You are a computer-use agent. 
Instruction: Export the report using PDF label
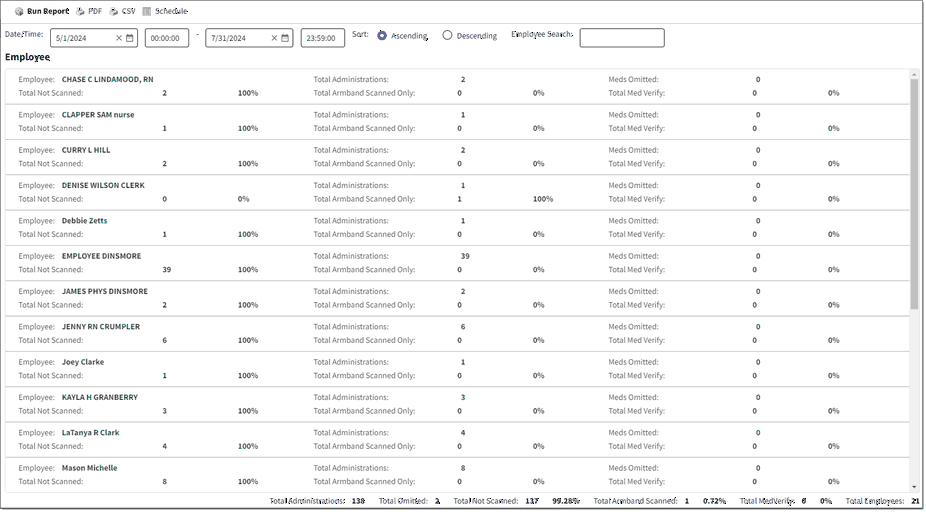[94, 11]
